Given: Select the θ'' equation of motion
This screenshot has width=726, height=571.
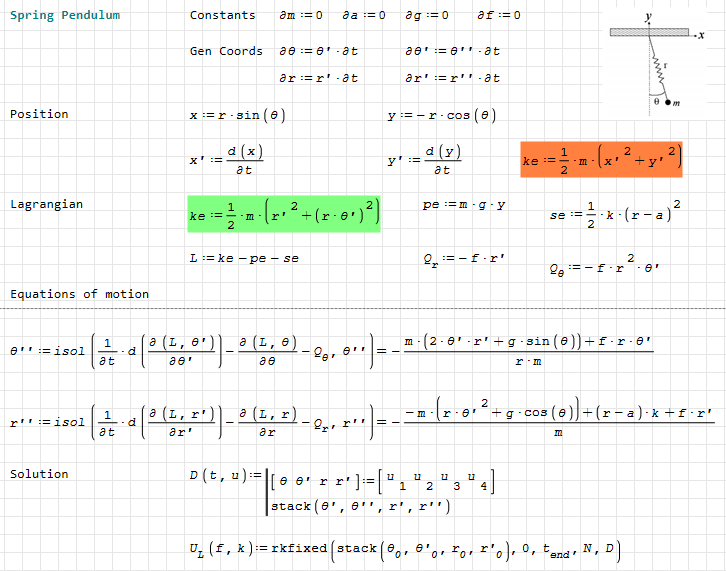Looking at the screenshot, I should (332, 351).
